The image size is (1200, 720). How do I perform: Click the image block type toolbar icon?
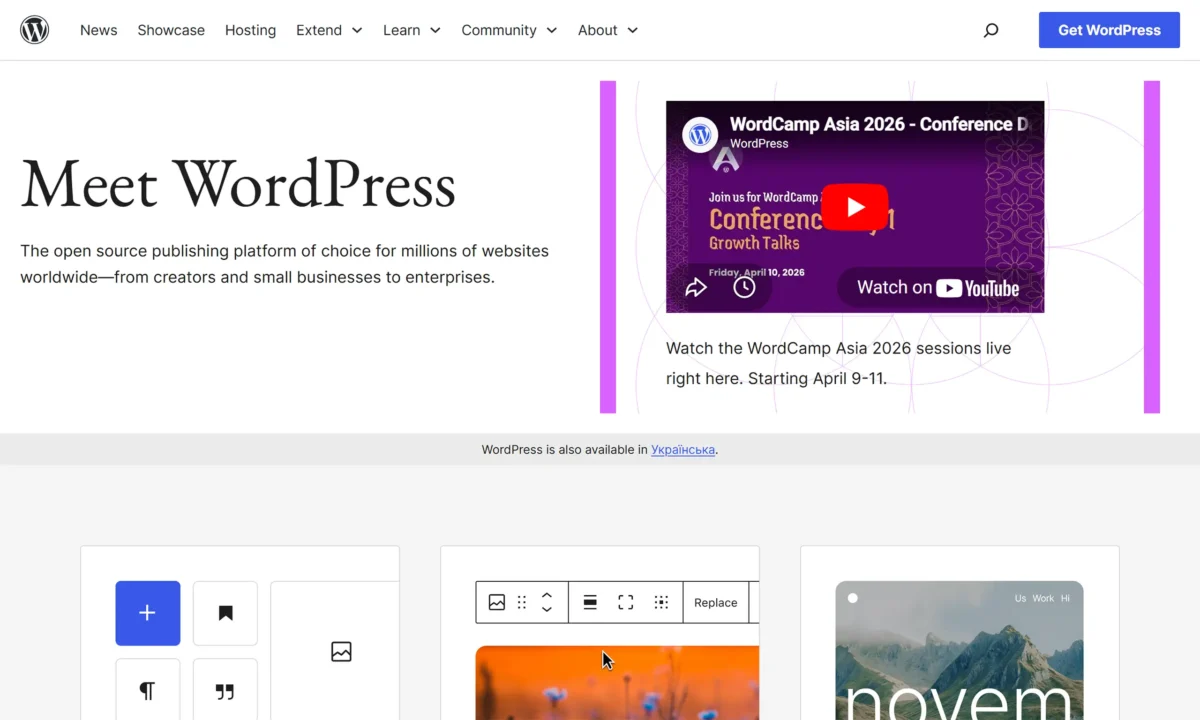pos(496,602)
